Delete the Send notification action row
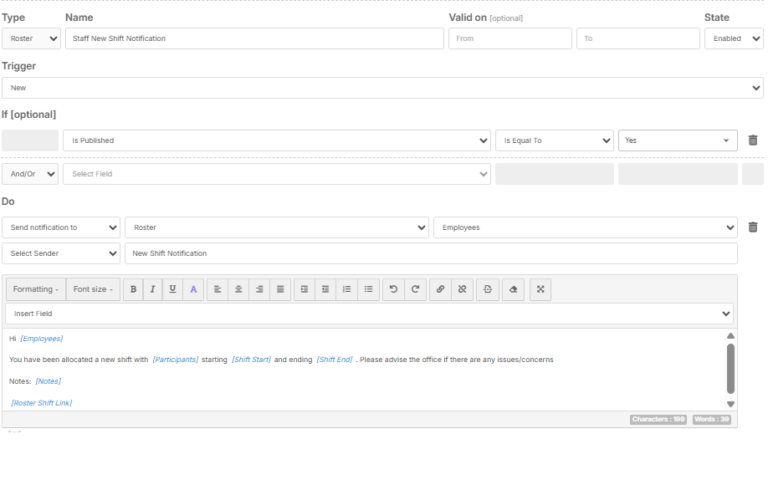768x485 pixels. pyautogui.click(x=753, y=228)
